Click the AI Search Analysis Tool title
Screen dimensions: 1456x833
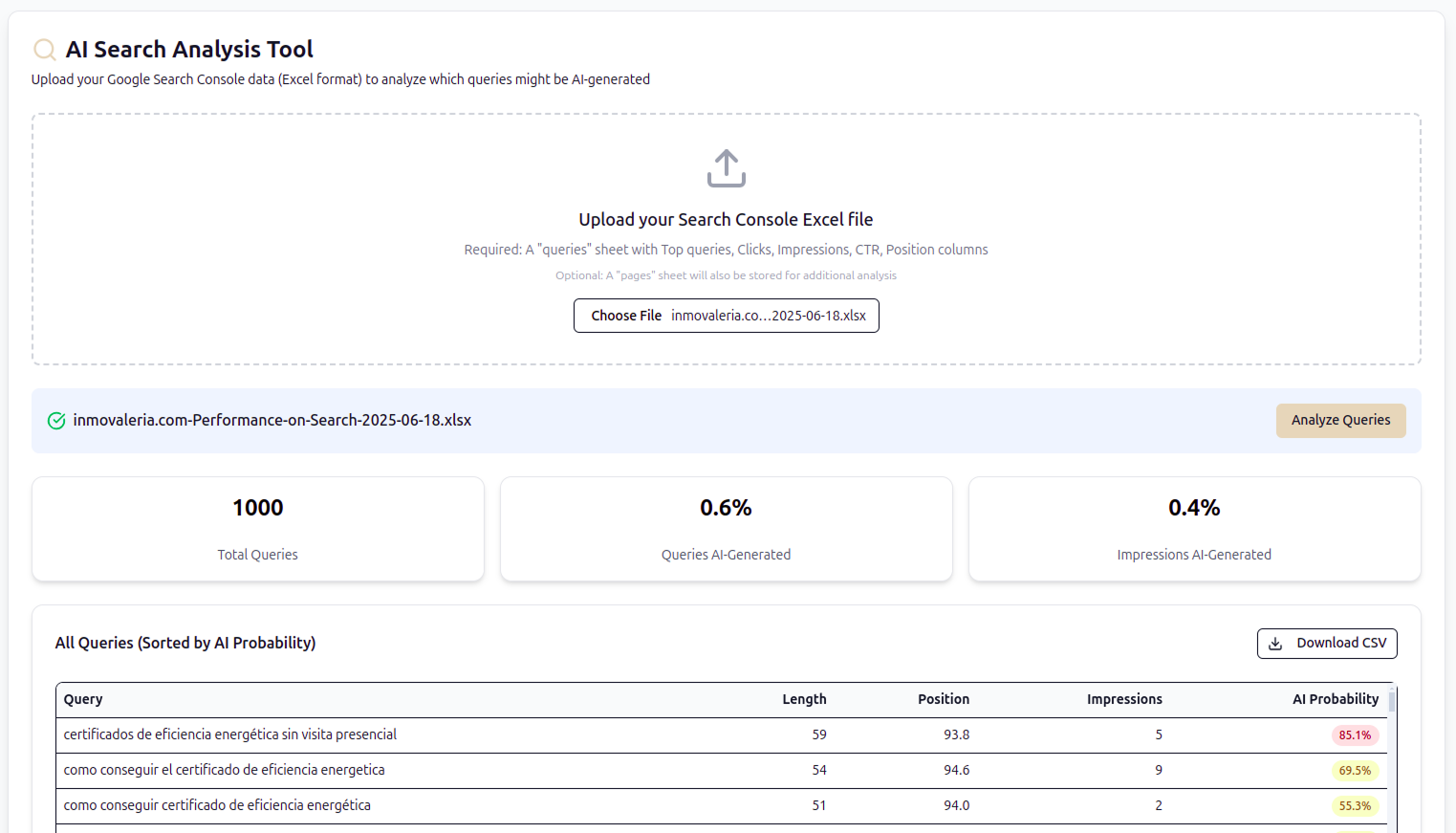click(189, 50)
